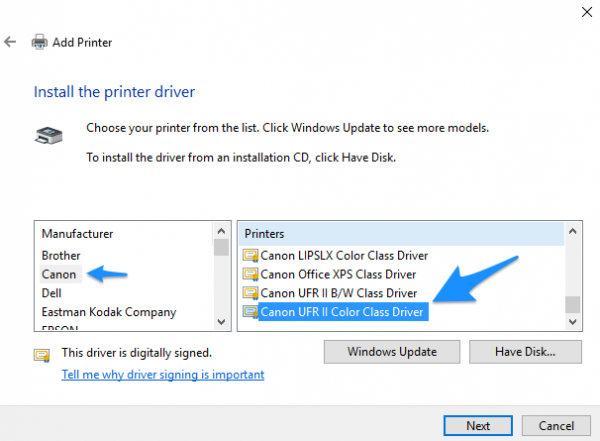Select Brother in Manufacturer list
Image resolution: width=600 pixels, height=441 pixels.
61,255
